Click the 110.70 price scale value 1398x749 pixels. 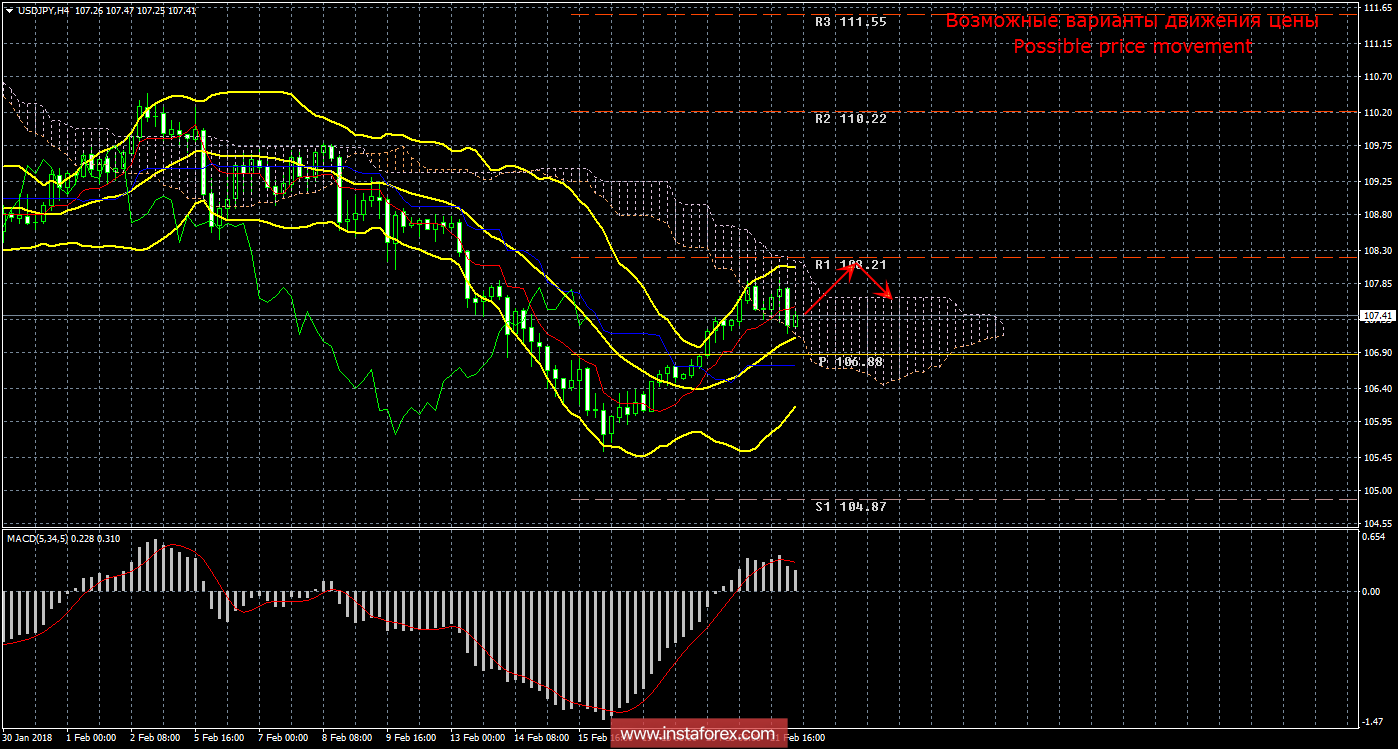(1378, 77)
